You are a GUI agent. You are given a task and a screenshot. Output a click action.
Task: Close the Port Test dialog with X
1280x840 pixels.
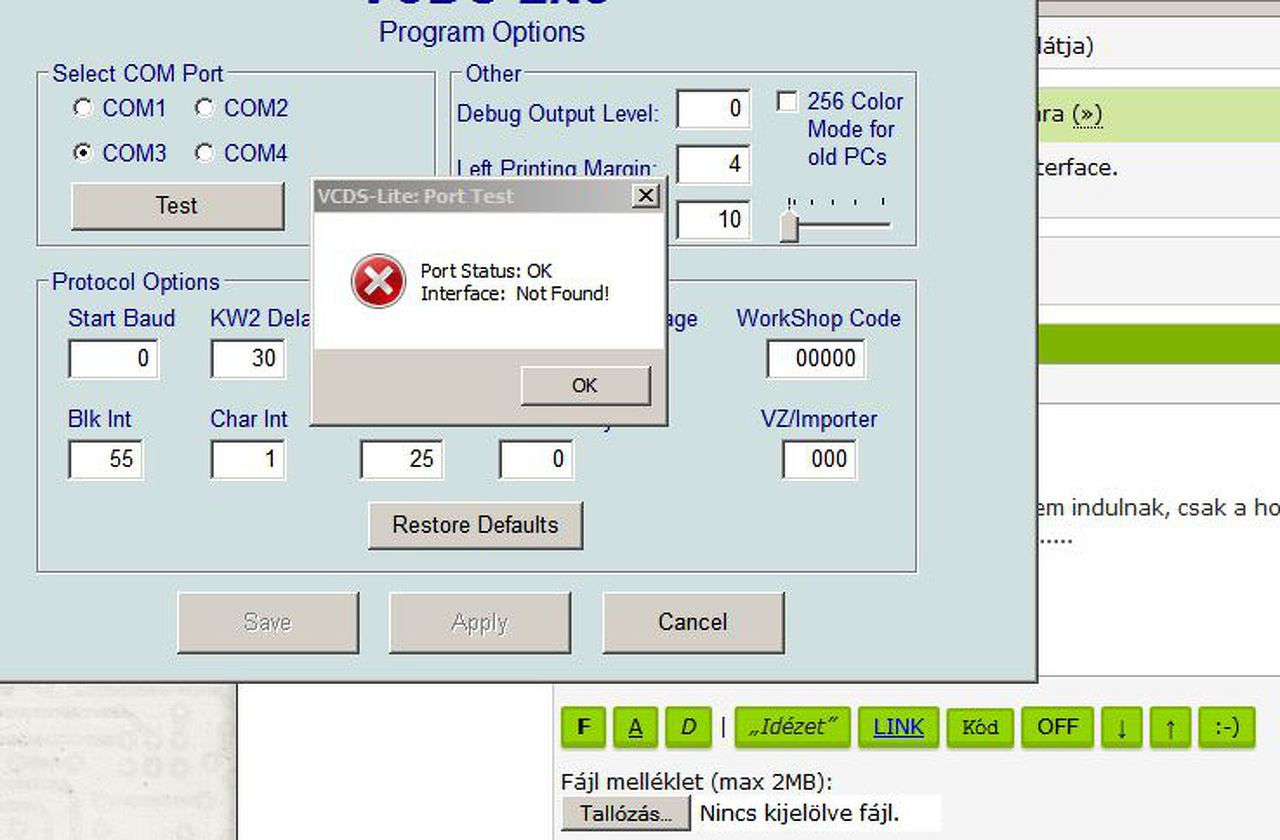[x=646, y=196]
